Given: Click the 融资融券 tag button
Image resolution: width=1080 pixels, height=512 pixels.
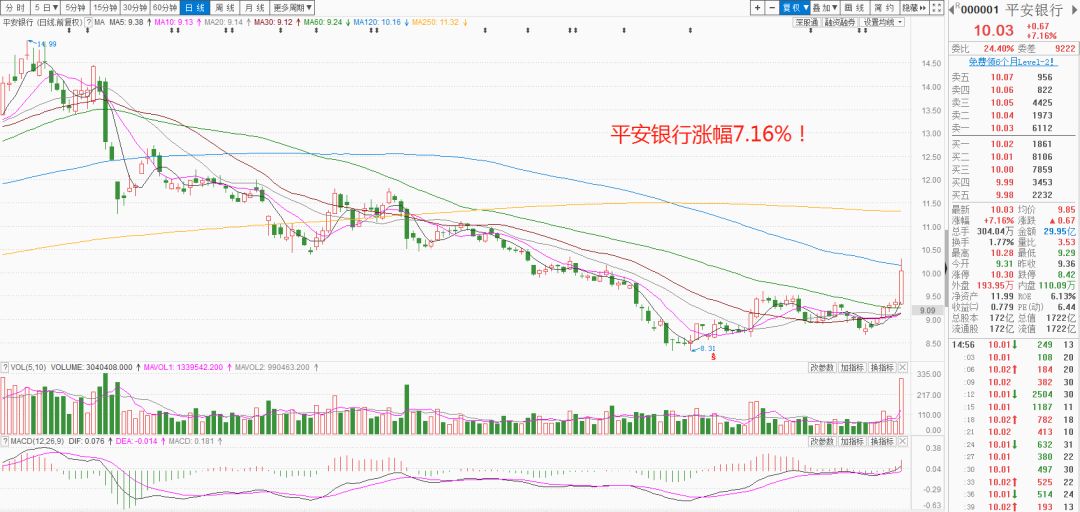Looking at the screenshot, I should point(840,22).
